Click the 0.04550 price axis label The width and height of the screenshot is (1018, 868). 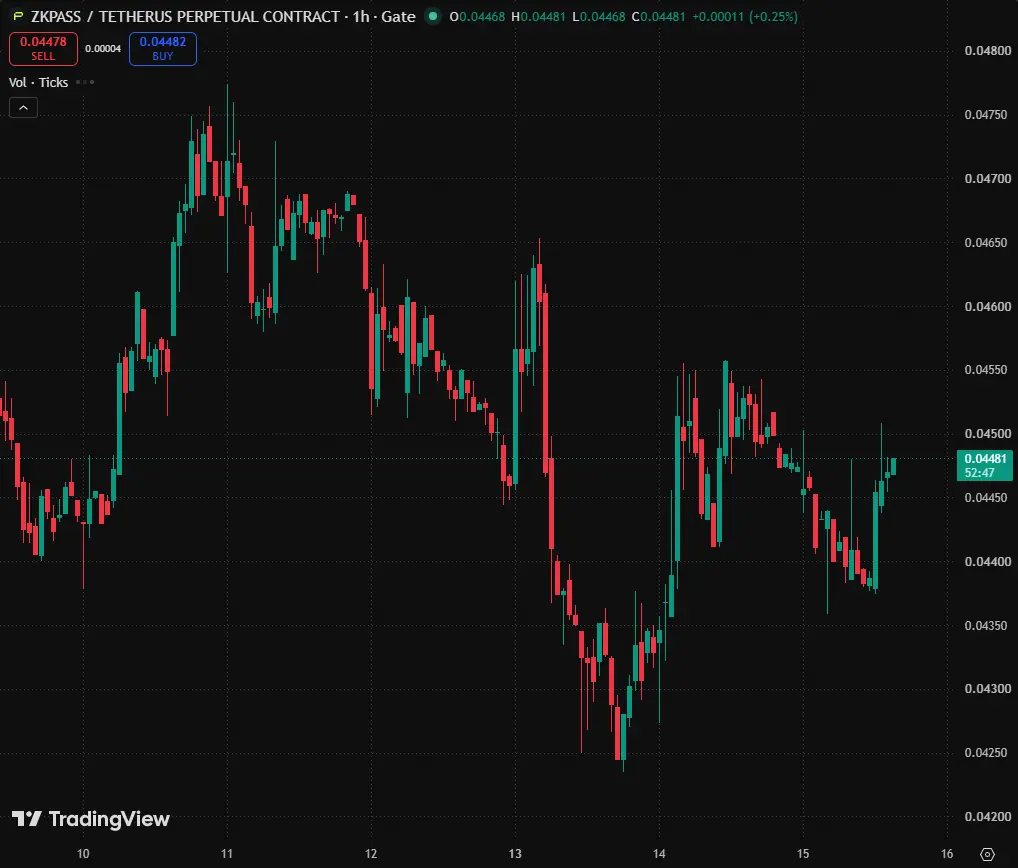click(x=987, y=370)
